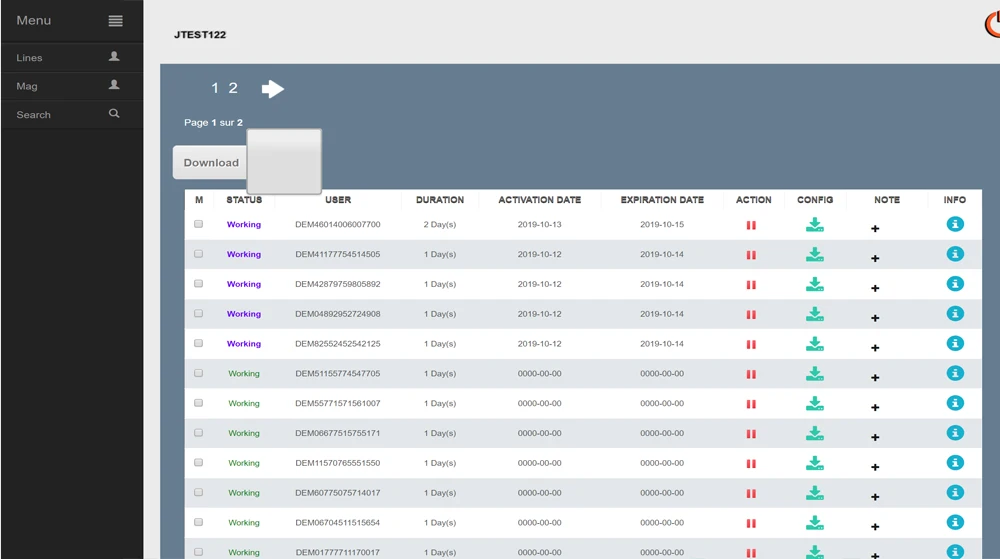The height and width of the screenshot is (559, 1000).
Task: Click Working status of DEM55771571561007
Action: (x=244, y=403)
